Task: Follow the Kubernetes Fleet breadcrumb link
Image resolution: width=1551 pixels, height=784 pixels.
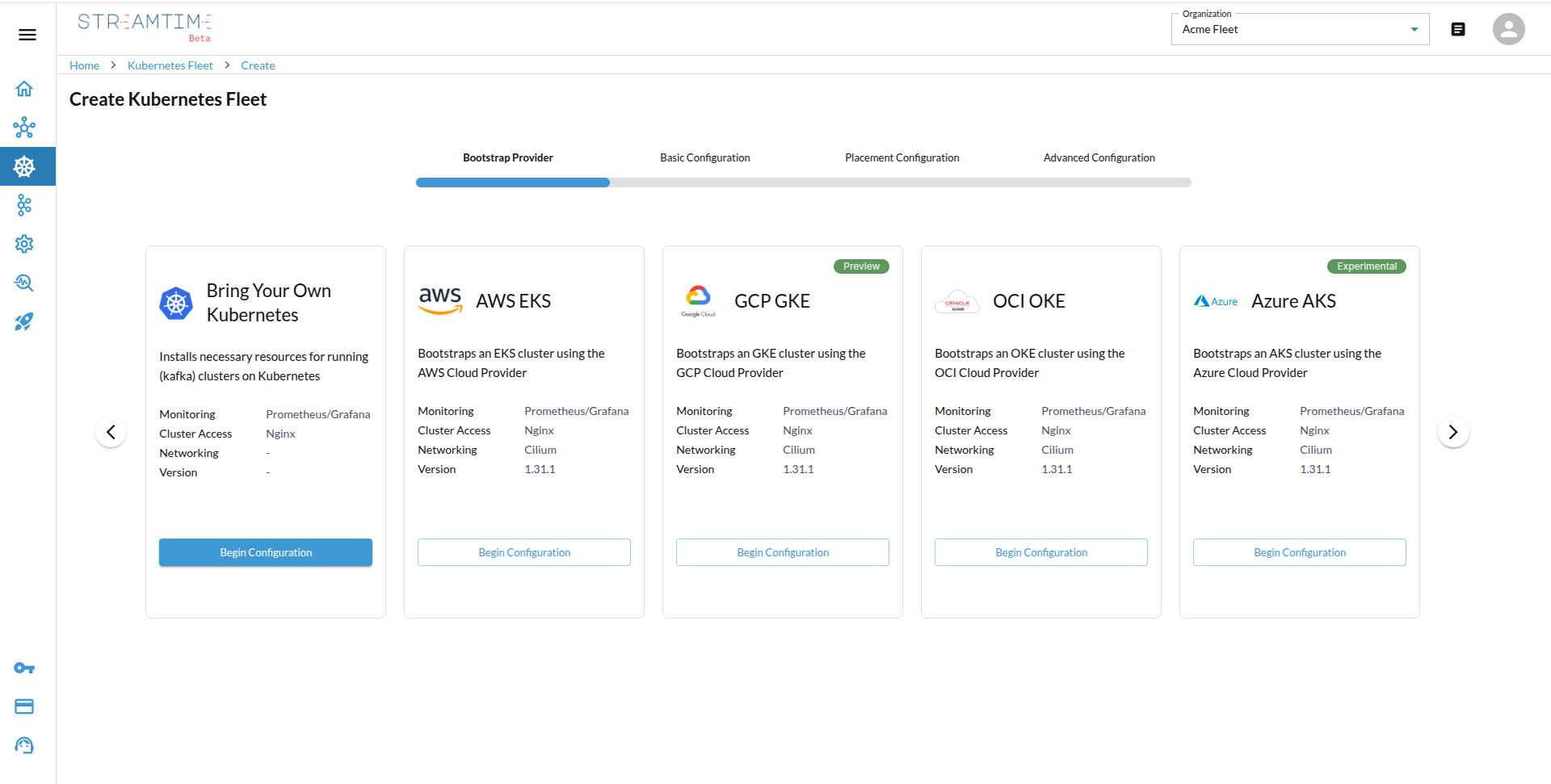Action: [170, 65]
